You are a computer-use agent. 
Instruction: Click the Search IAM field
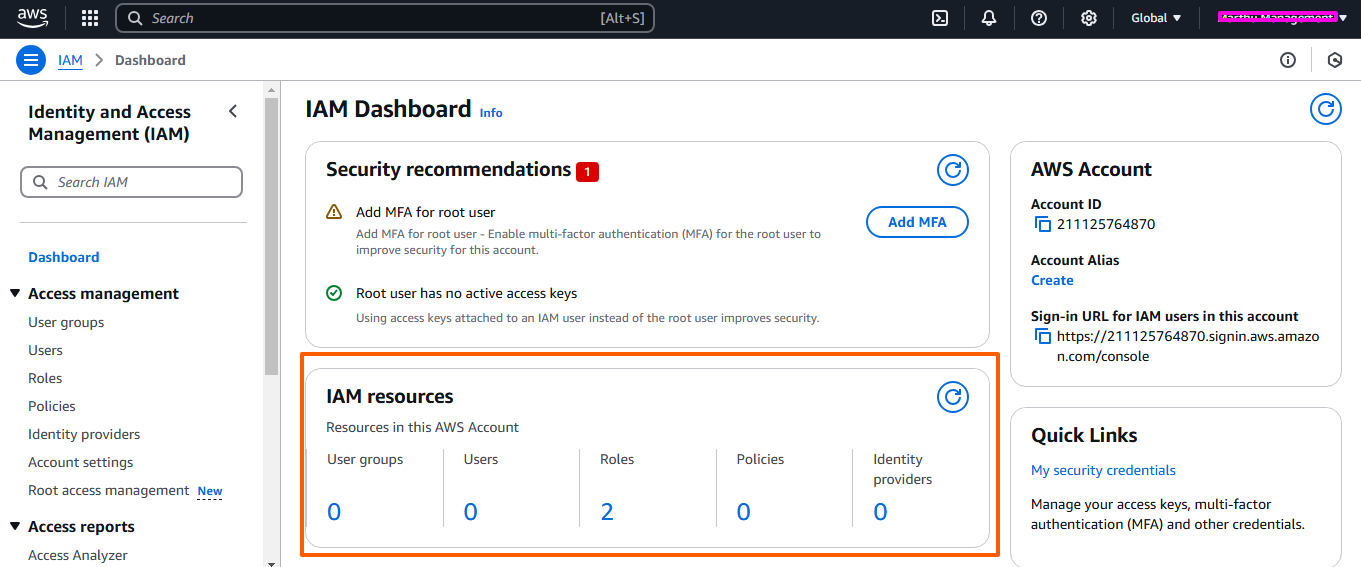point(131,182)
